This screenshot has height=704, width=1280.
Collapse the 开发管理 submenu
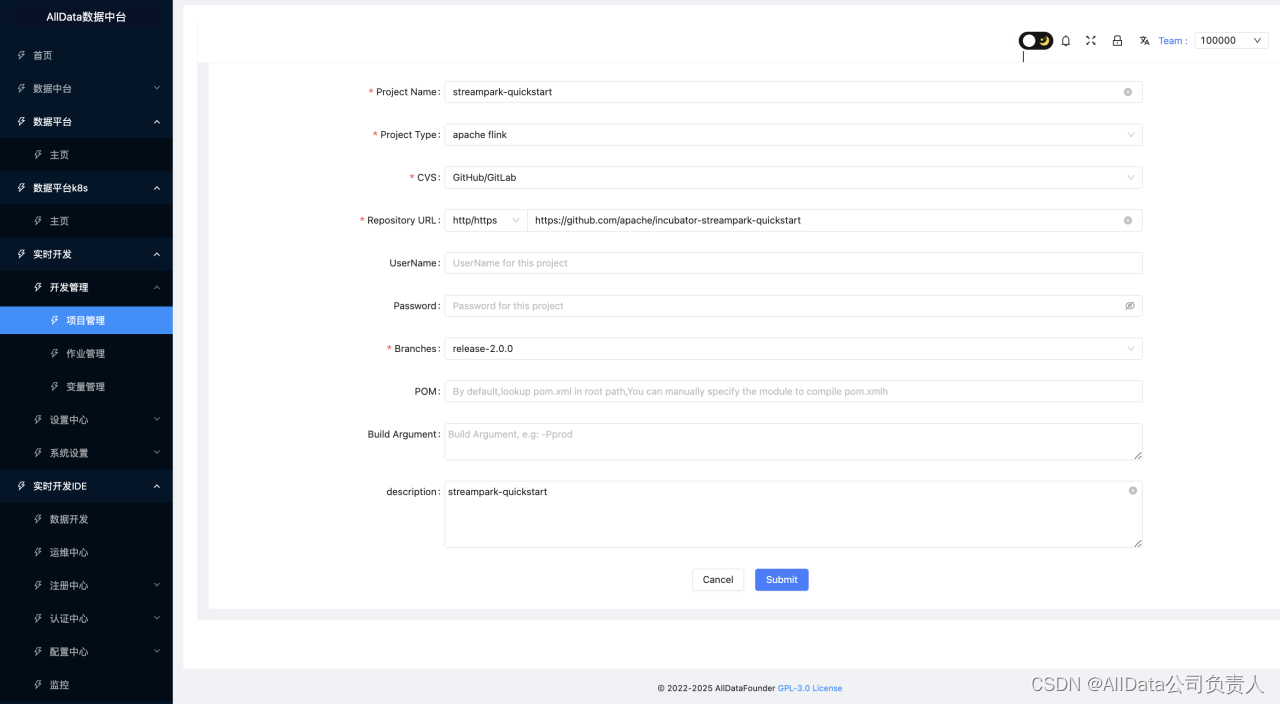[86, 288]
